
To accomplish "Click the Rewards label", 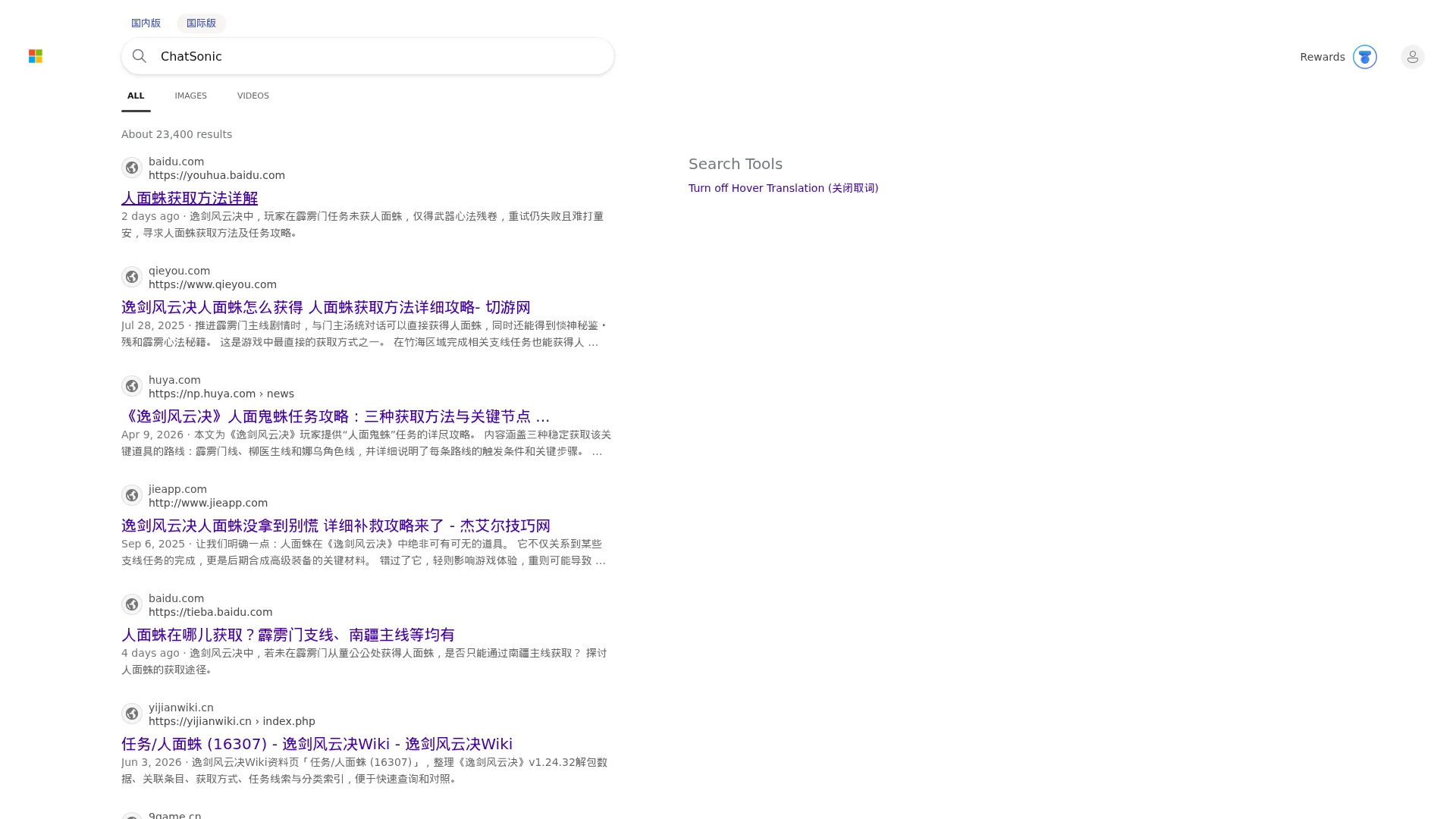I will (x=1323, y=57).
